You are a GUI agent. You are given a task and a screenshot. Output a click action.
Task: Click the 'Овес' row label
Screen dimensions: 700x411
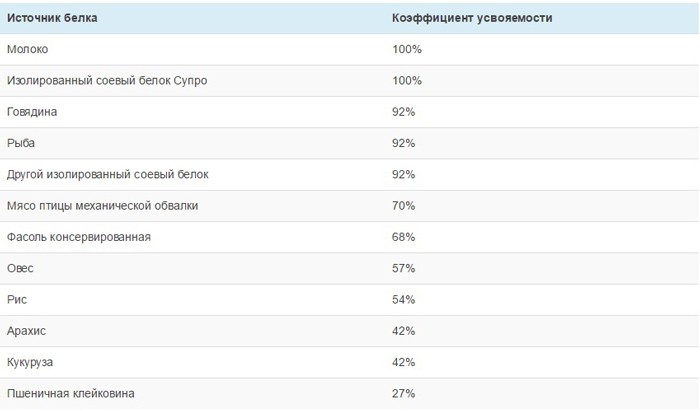point(20,268)
